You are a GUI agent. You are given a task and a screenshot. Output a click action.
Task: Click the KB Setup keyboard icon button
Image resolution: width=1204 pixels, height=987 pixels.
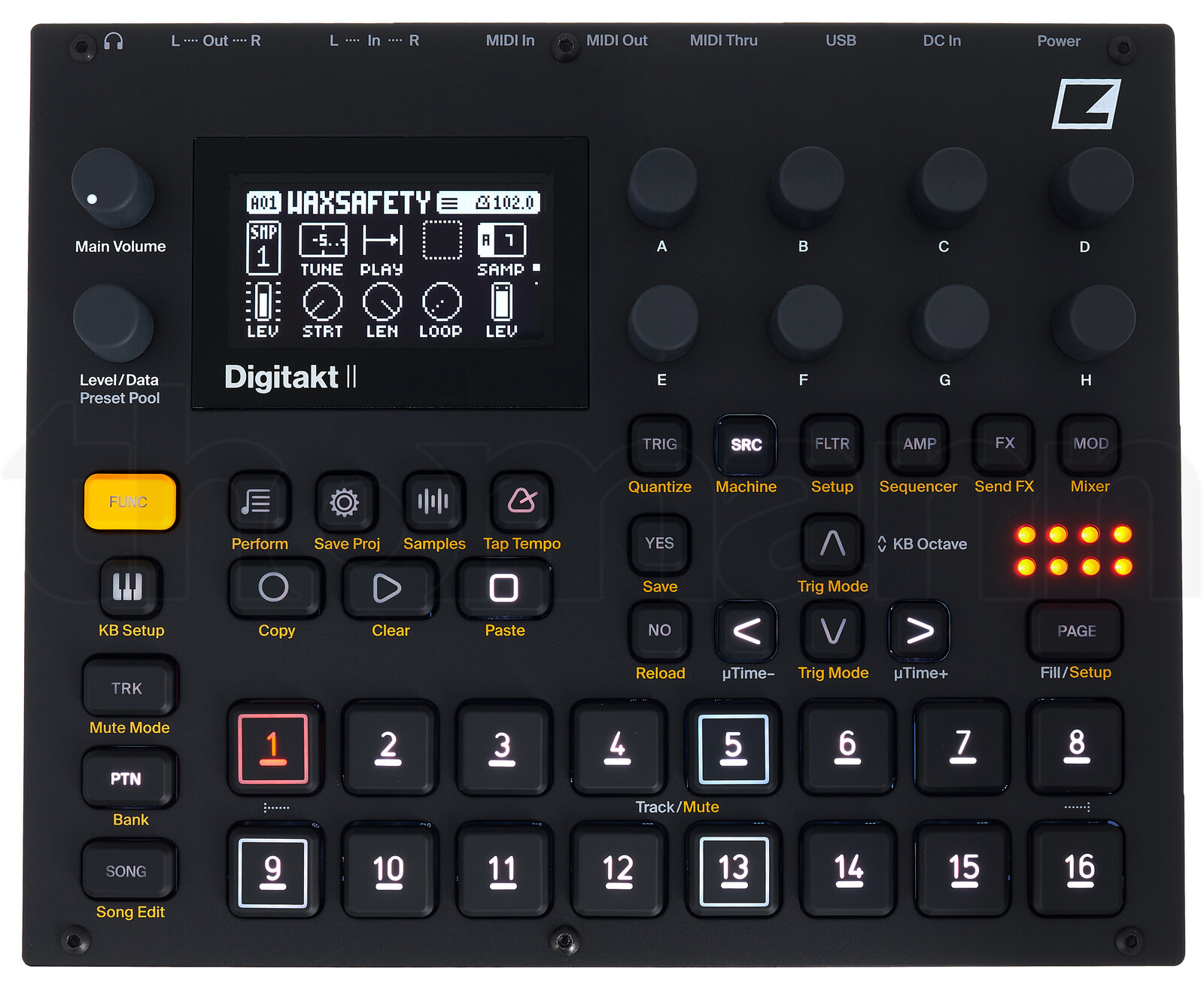point(129,587)
